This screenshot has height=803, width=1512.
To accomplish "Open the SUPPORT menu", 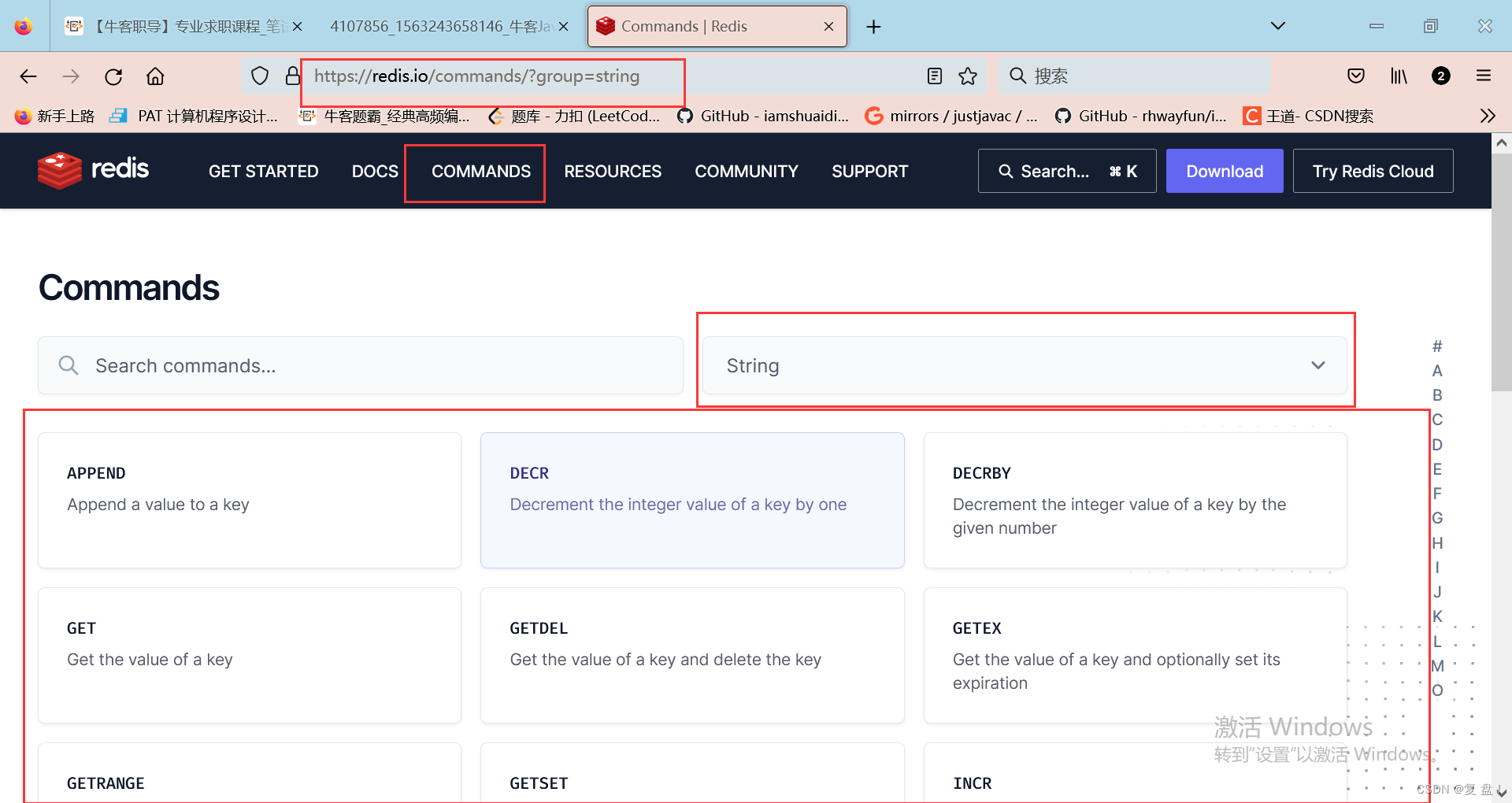I will [869, 171].
